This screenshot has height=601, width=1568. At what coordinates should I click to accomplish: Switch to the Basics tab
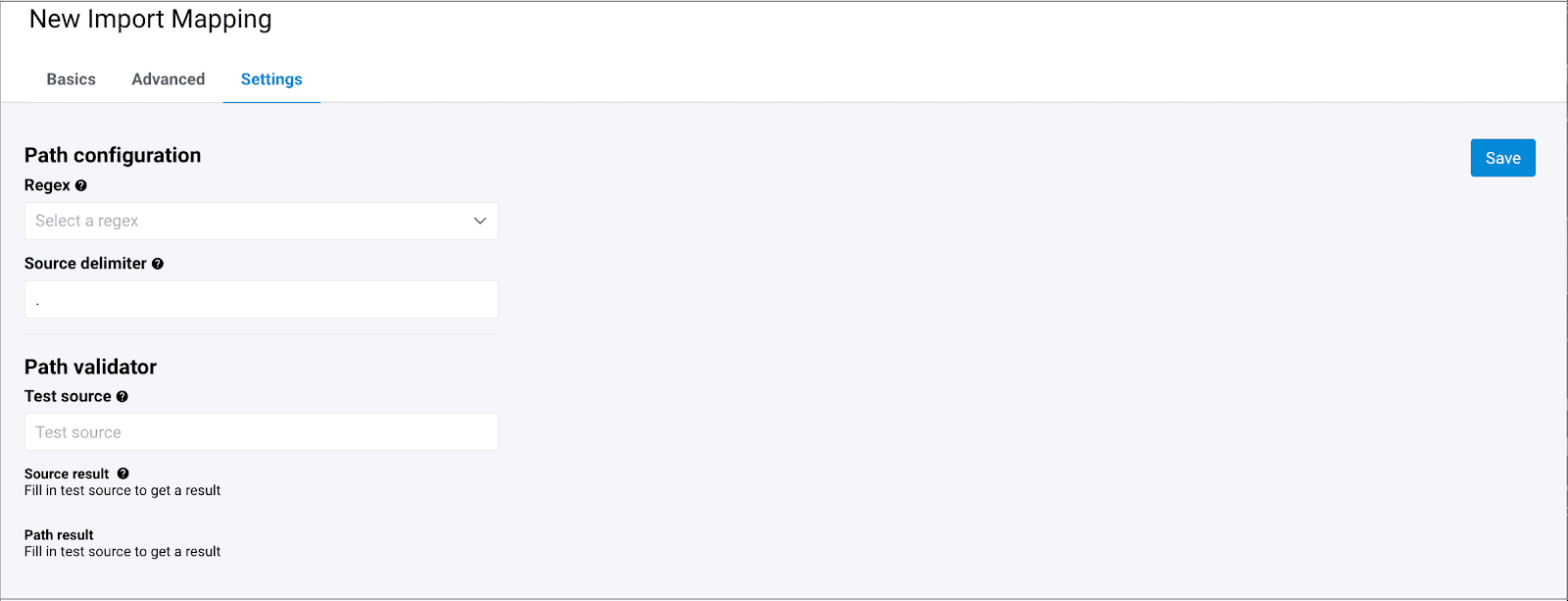click(x=72, y=79)
